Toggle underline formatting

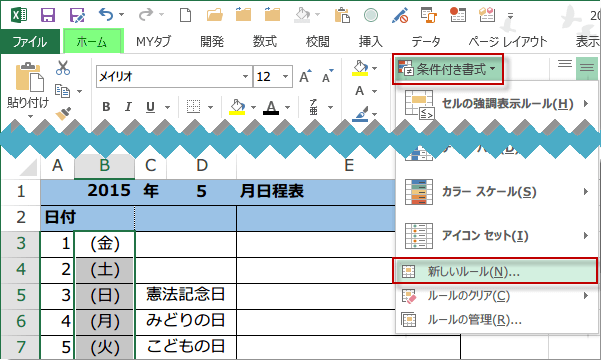click(150, 107)
